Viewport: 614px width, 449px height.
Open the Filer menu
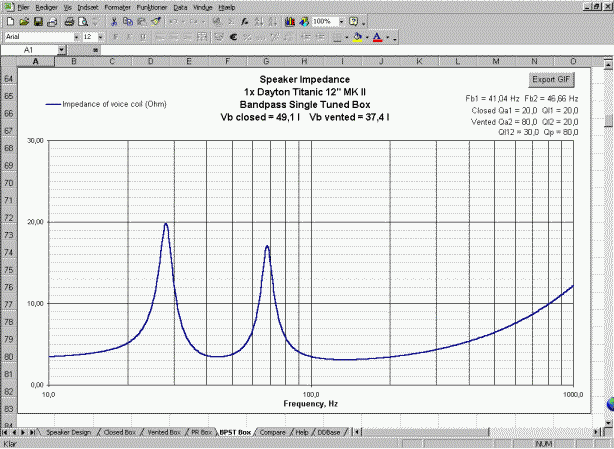[23, 7]
